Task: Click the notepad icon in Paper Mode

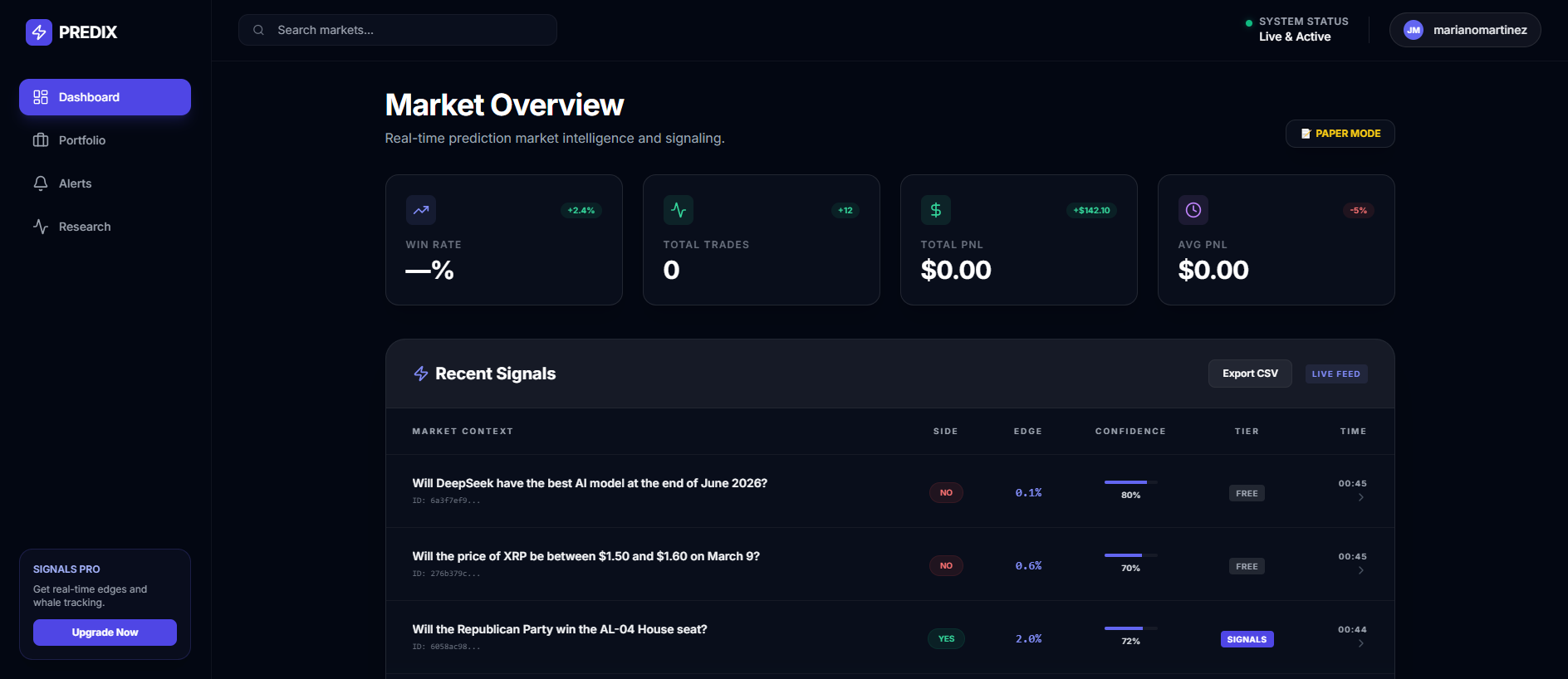Action: [x=1306, y=134]
